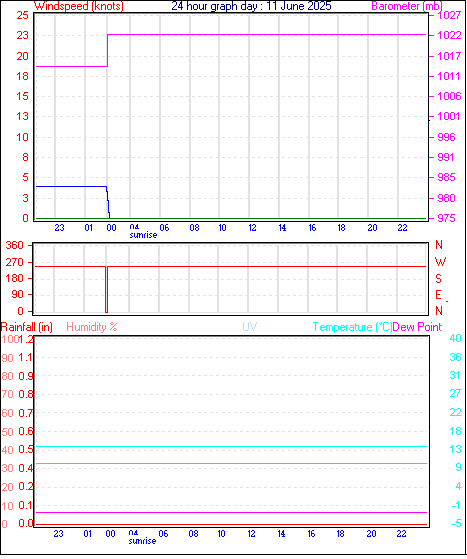Click the 3 knots windspeed label
The width and height of the screenshot is (467, 559).
coord(25,198)
